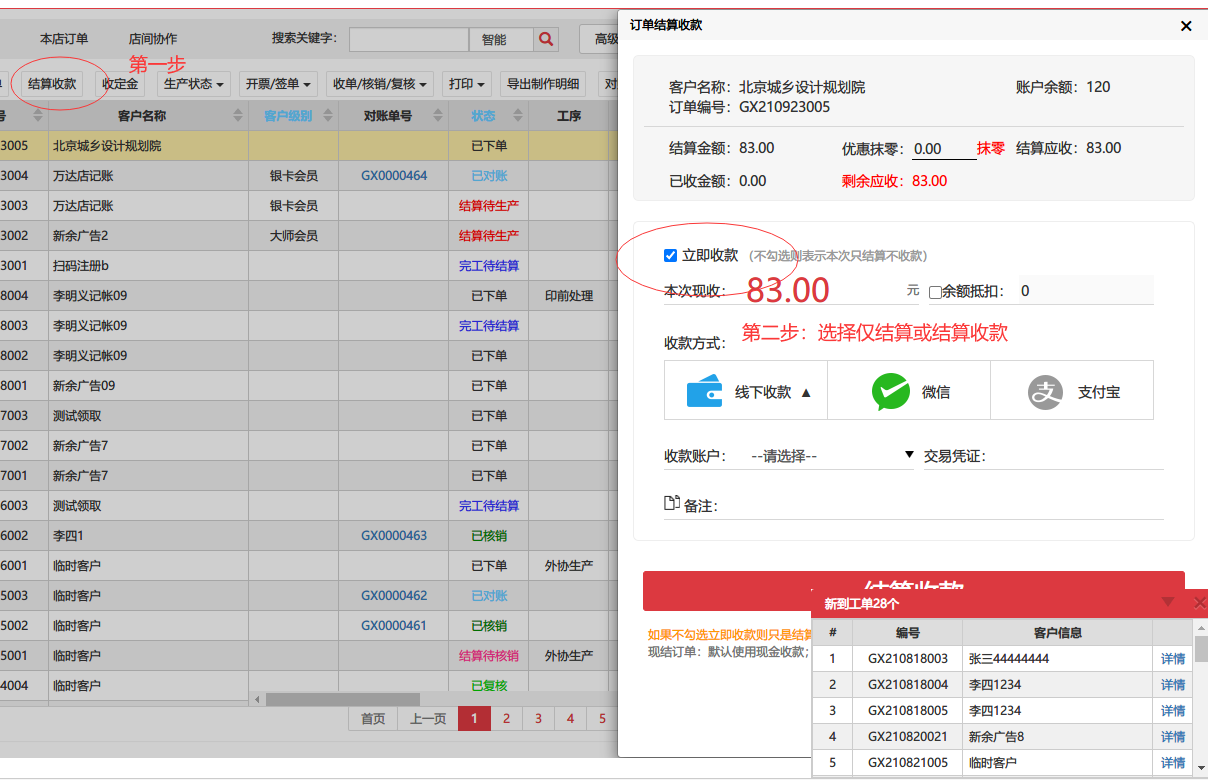Select the blue wallet 线下收款 icon
Image resolution: width=1208 pixels, height=780 pixels.
(x=704, y=391)
